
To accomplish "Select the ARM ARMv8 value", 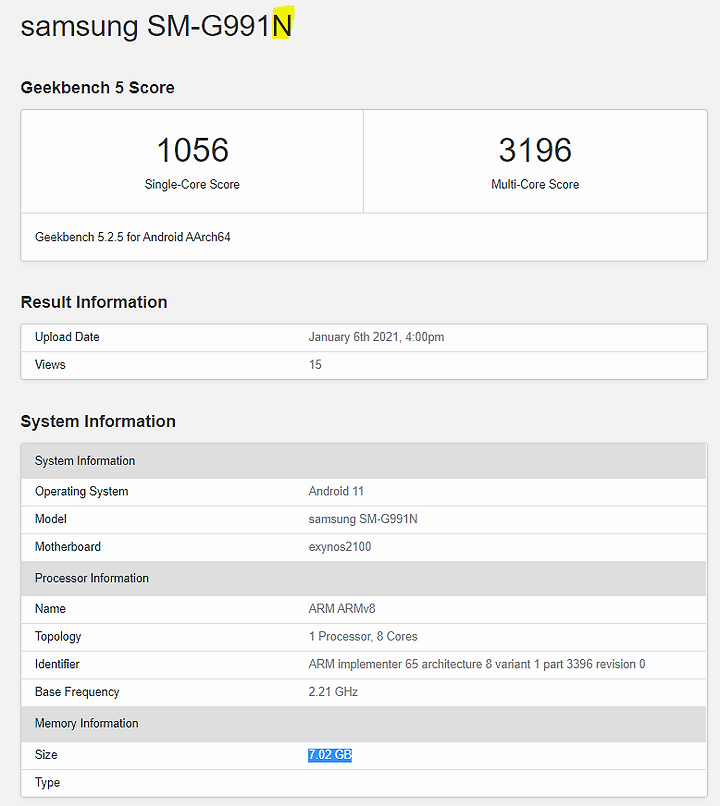I will (342, 609).
